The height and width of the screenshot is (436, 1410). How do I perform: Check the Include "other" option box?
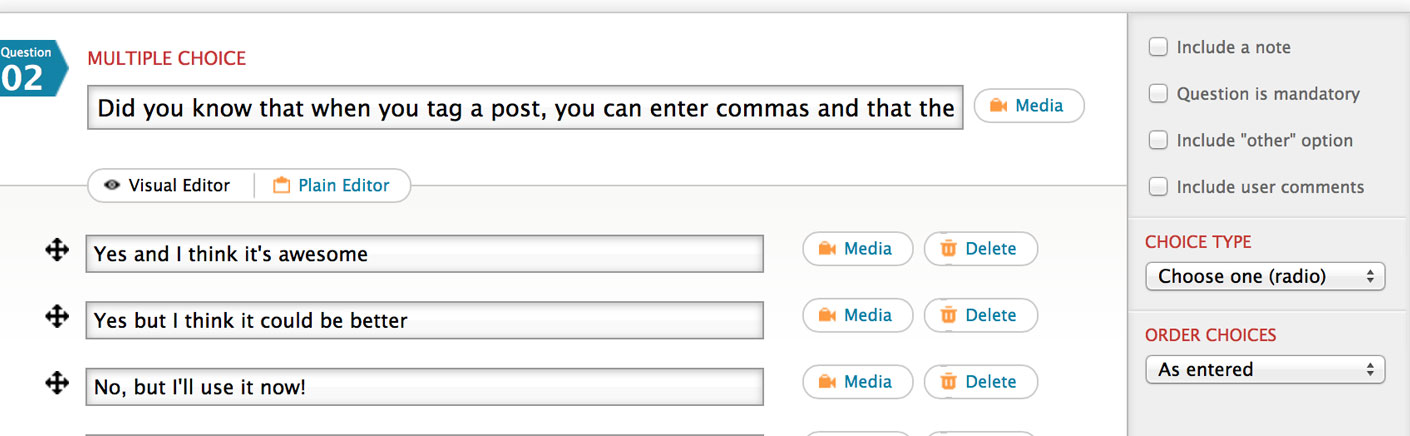click(1158, 141)
